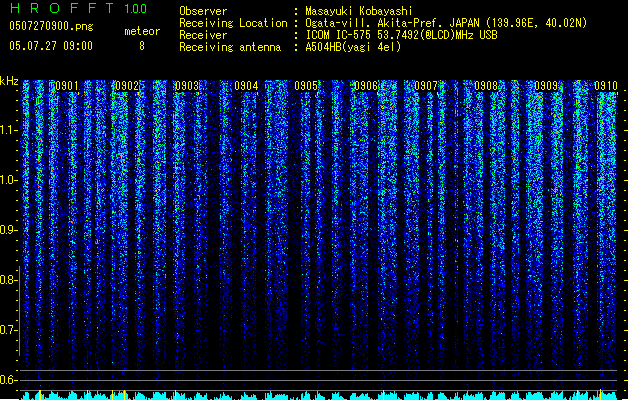Click the 0905 time marker
The height and width of the screenshot is (400, 629).
click(x=306, y=86)
